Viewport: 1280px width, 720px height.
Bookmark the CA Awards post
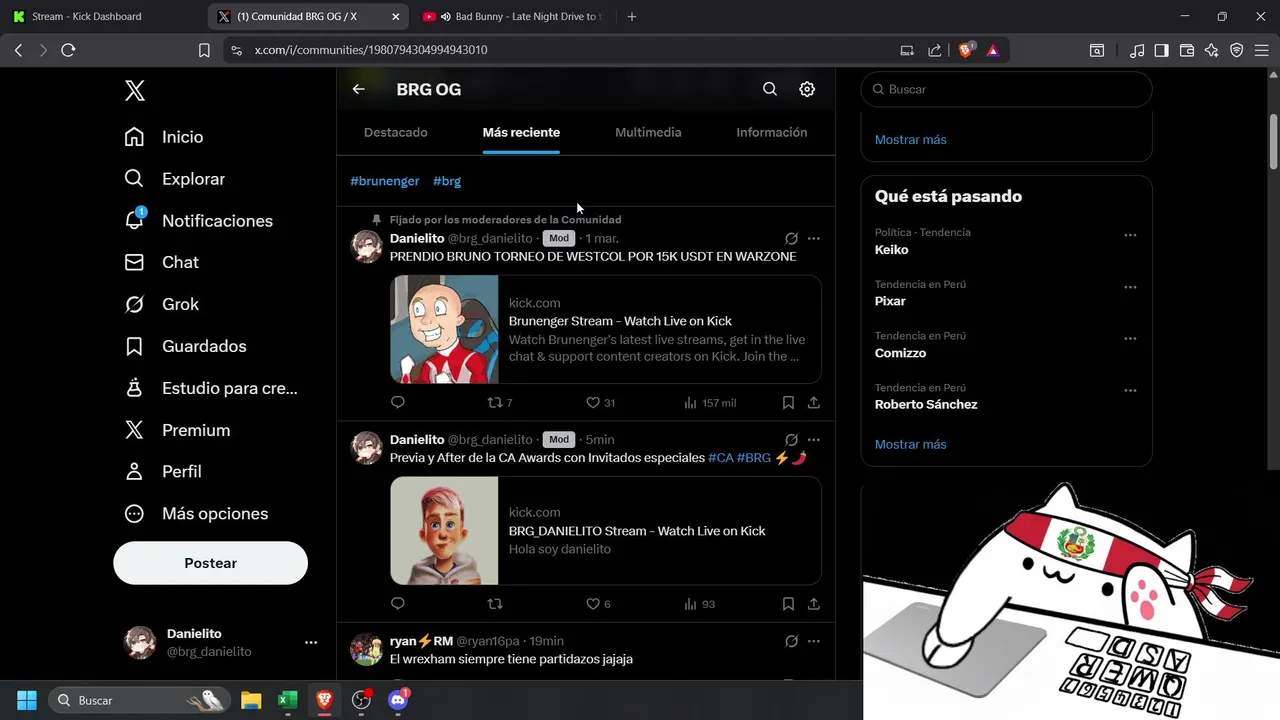point(788,604)
